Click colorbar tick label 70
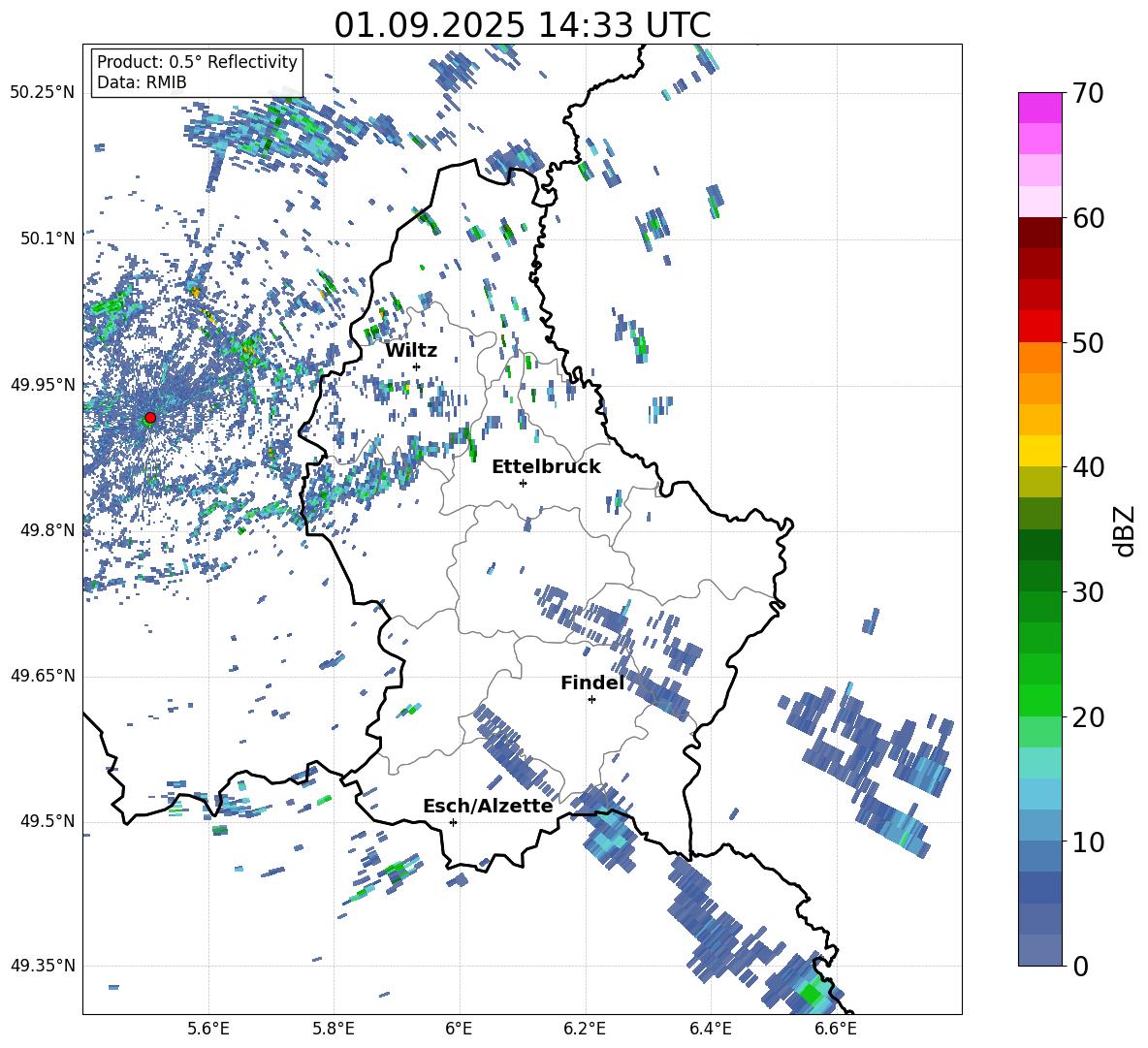This screenshot has width=1148, height=1048. coord(1087,94)
